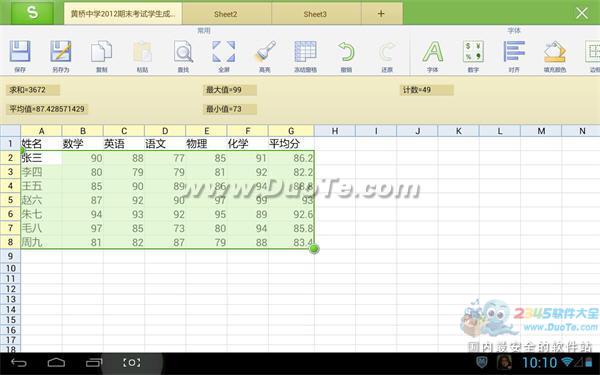
Task: Click the 计数=49 count statistic
Action: 426,90
